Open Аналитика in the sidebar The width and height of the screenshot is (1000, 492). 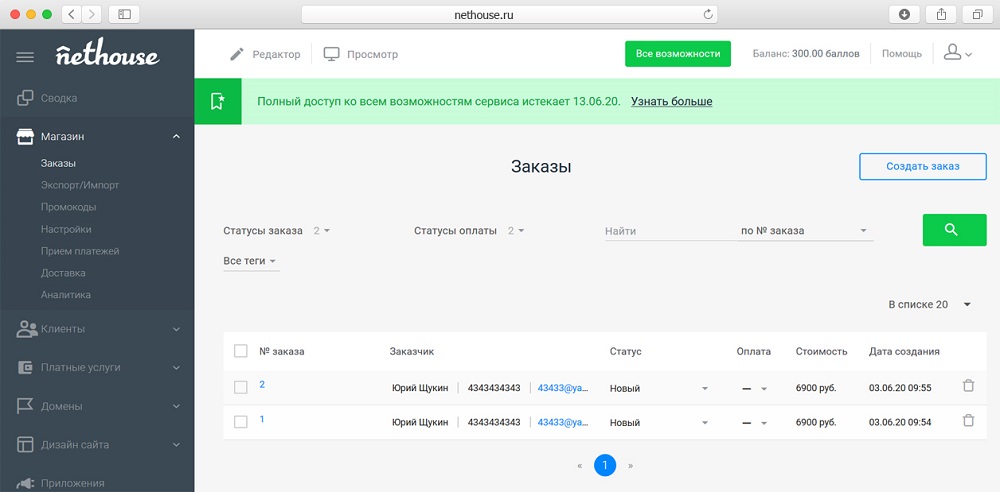point(66,295)
